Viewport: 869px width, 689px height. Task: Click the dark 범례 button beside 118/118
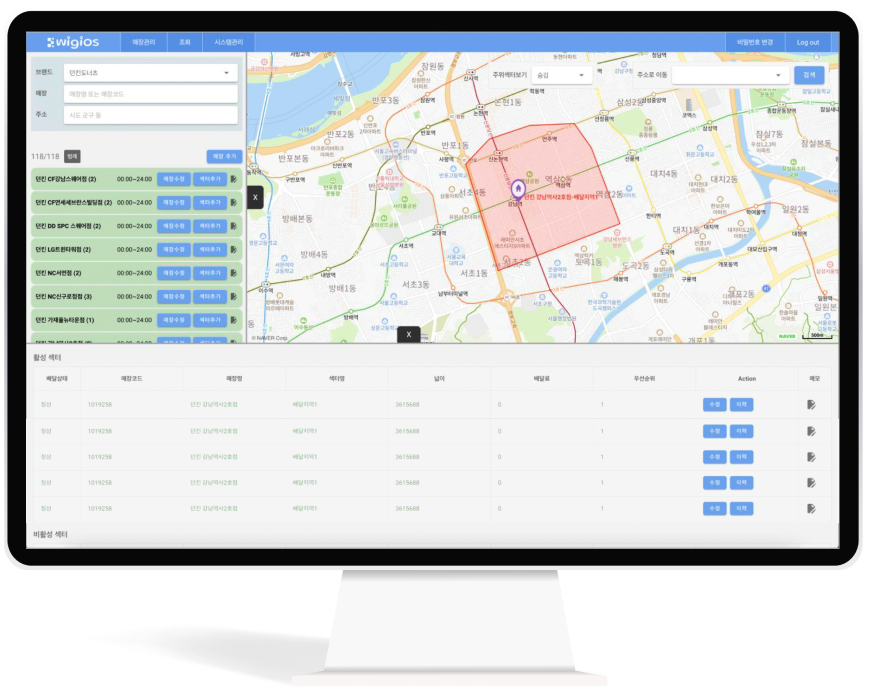(72, 157)
